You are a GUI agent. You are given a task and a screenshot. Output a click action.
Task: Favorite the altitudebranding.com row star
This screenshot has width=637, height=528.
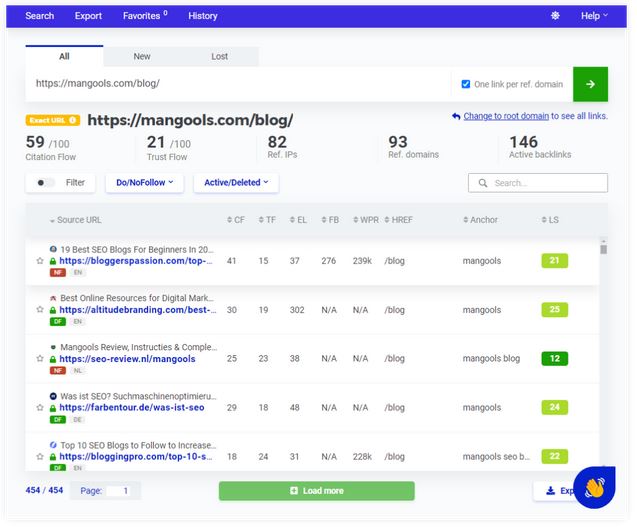[x=40, y=309]
